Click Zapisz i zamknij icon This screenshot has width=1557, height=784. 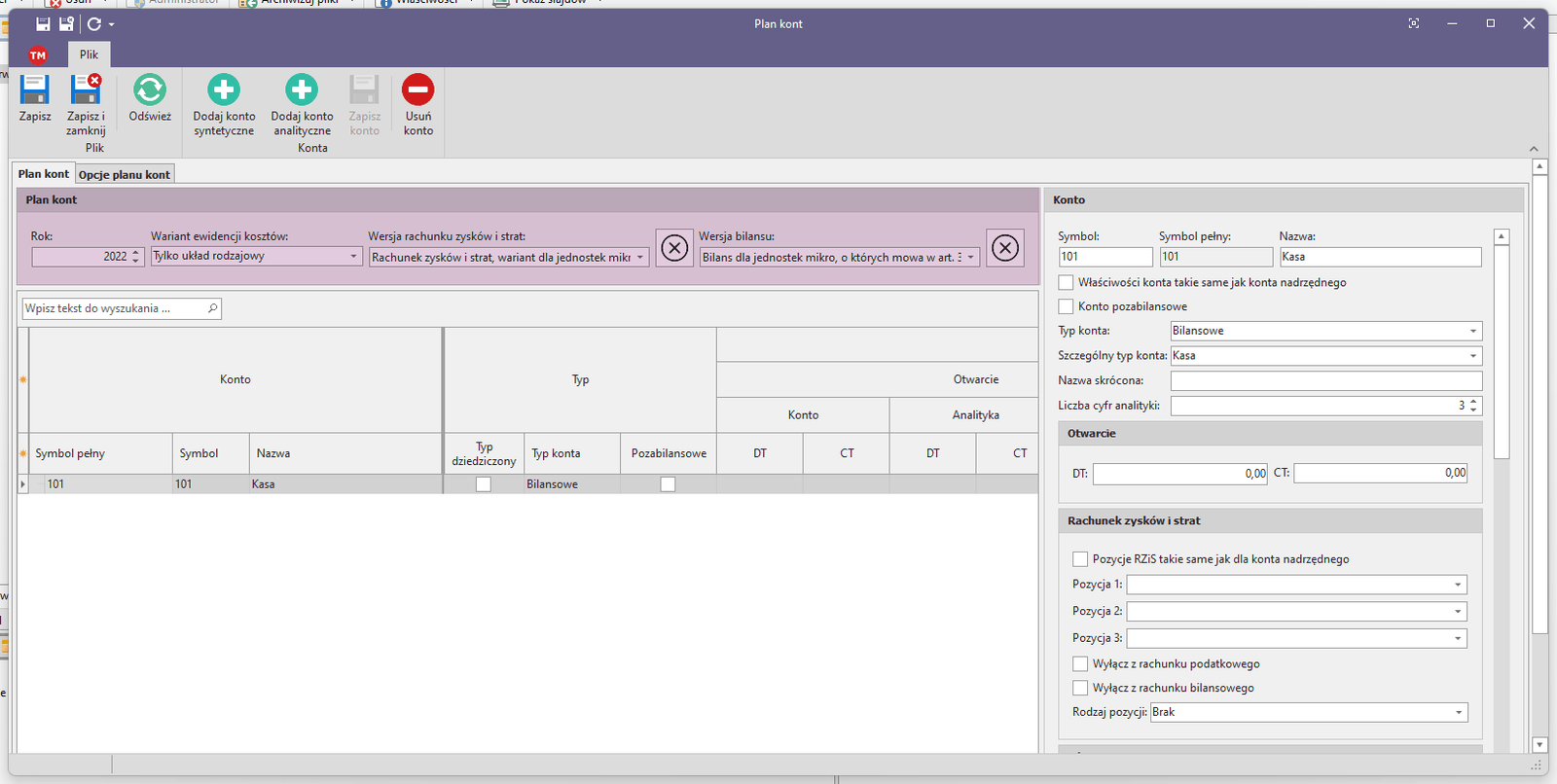(86, 90)
